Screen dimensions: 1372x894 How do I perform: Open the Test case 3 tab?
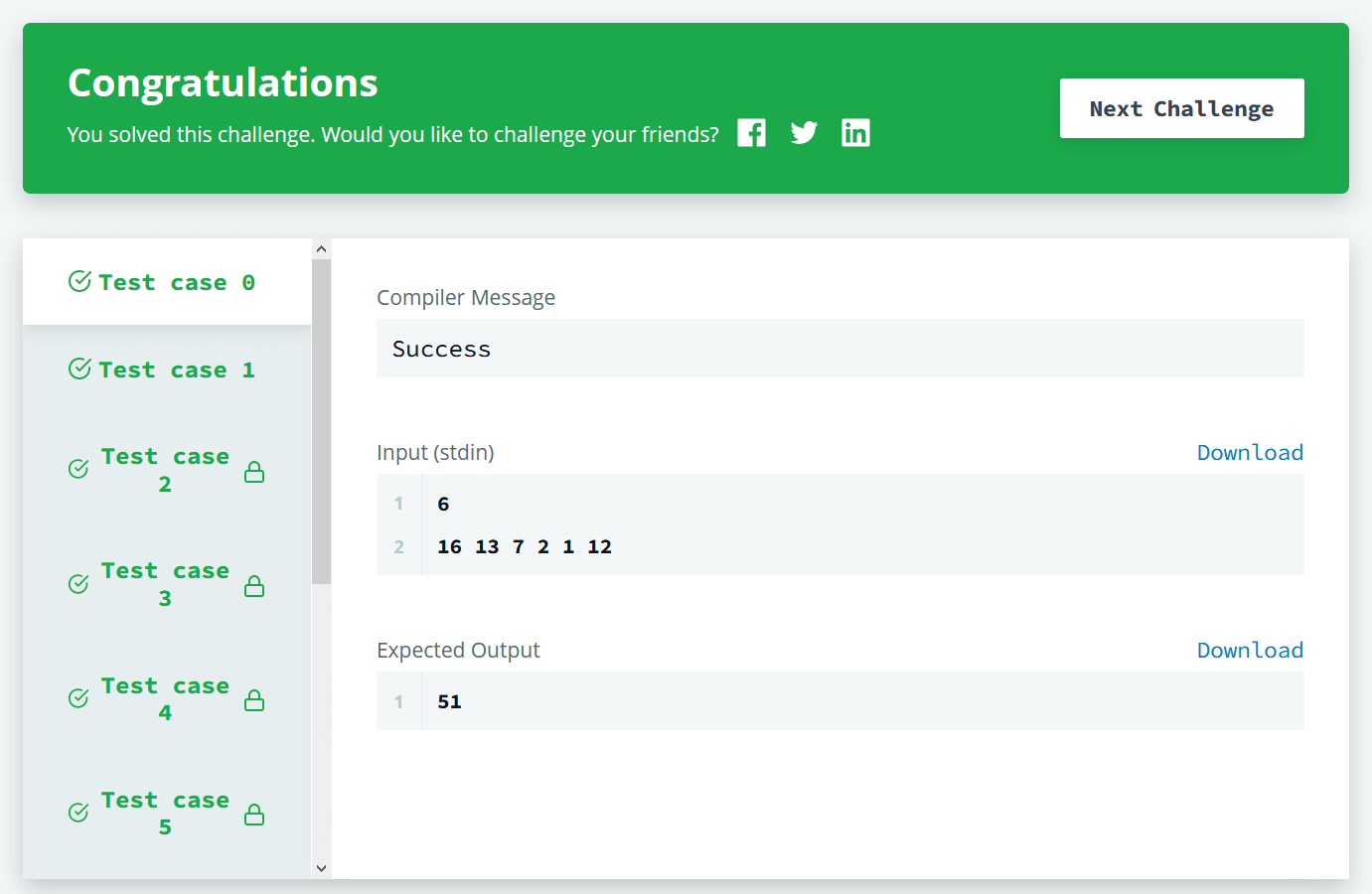(167, 584)
